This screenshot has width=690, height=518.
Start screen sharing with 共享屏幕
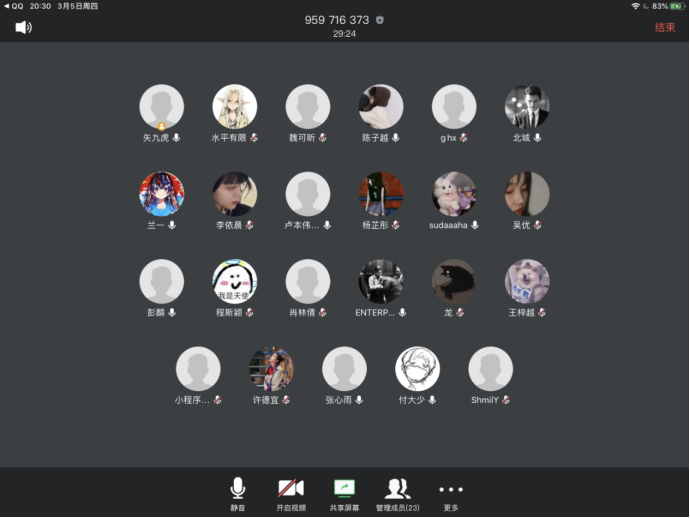click(344, 492)
